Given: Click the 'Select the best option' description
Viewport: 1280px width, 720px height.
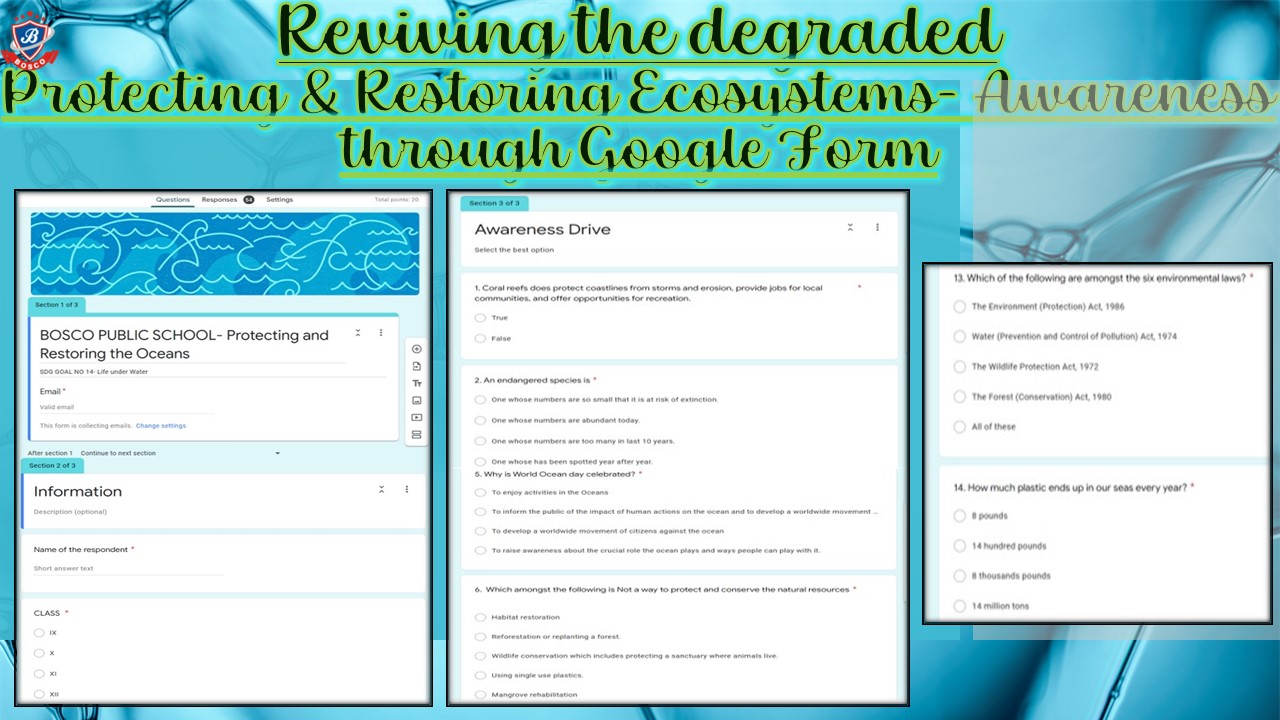Looking at the screenshot, I should tap(514, 250).
